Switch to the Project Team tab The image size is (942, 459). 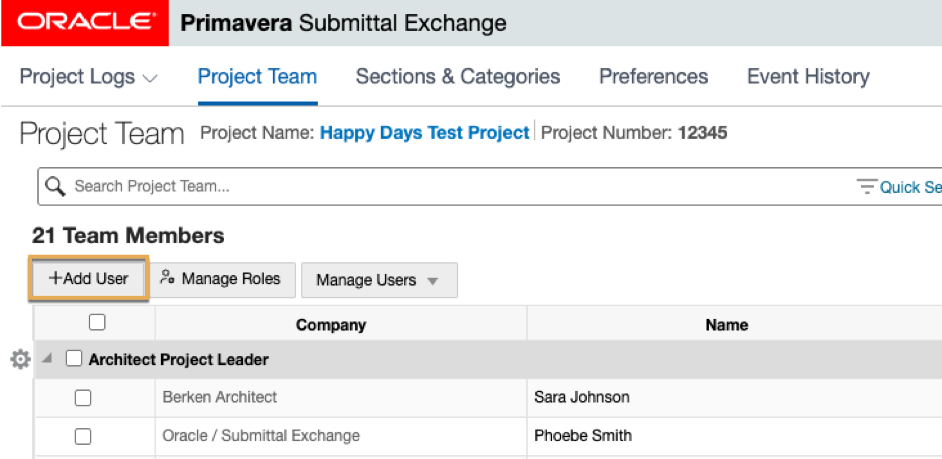pyautogui.click(x=257, y=77)
